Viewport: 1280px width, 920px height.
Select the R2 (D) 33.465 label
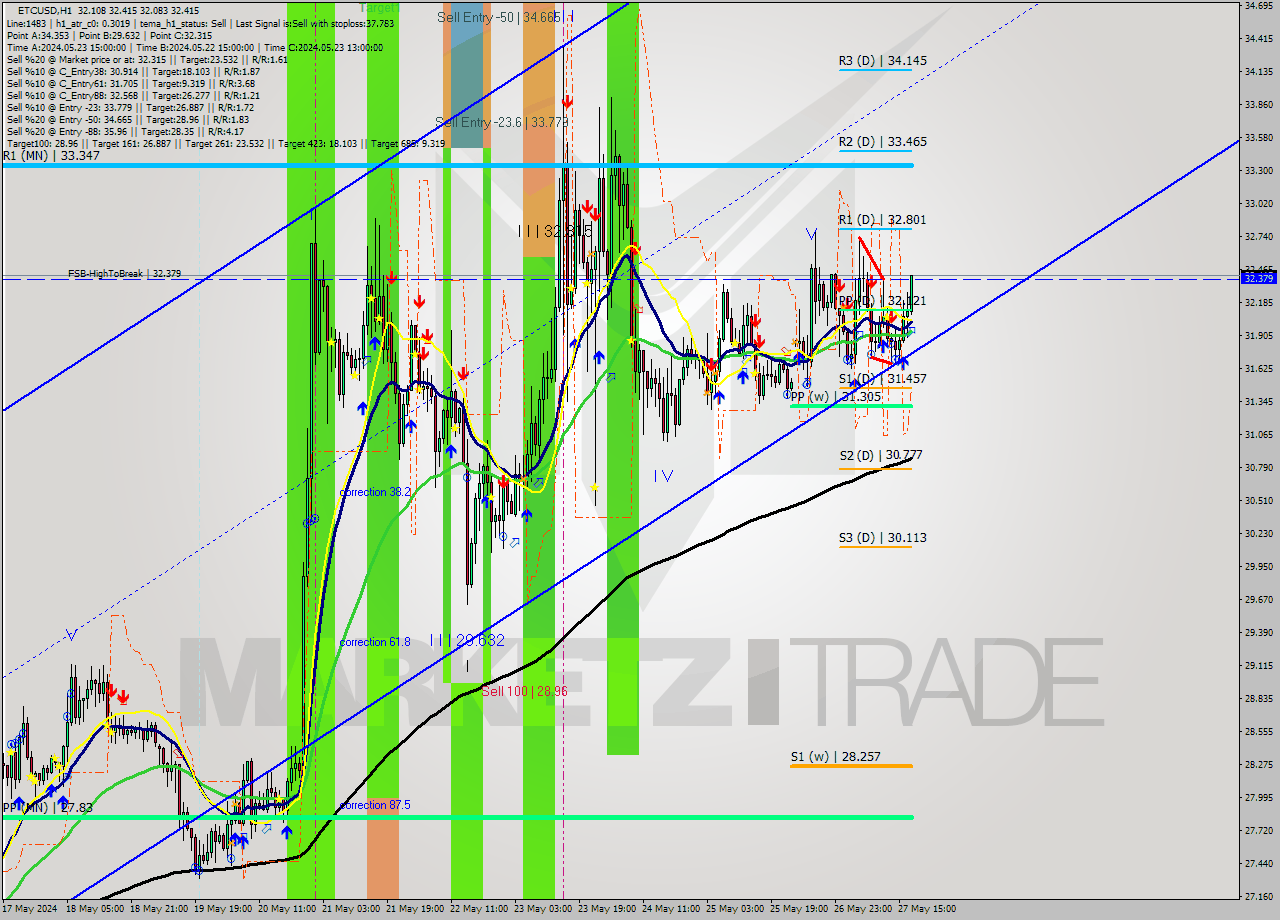(x=882, y=142)
